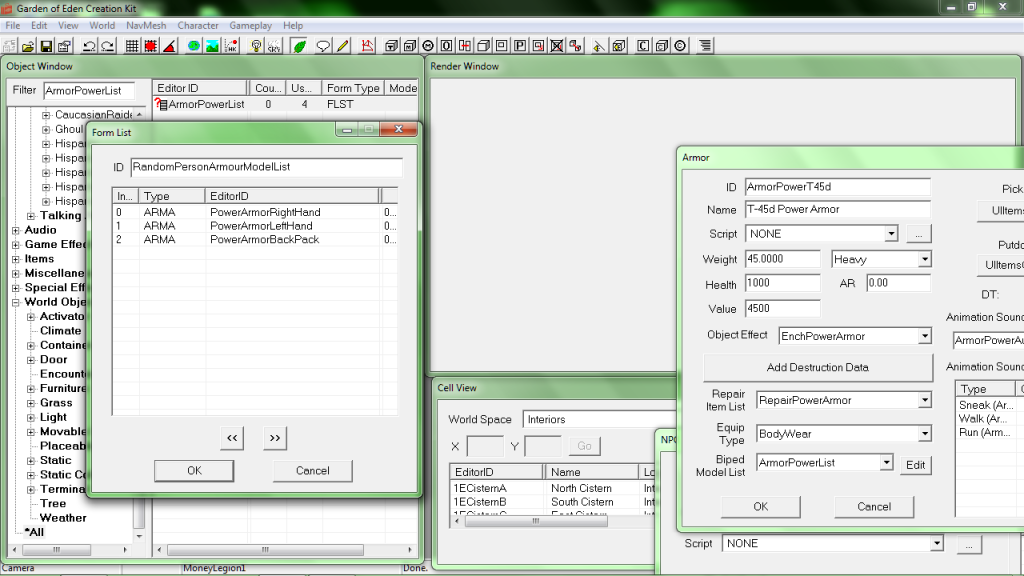Click the crossed-out box toolbar icon
Image resolution: width=1024 pixels, height=576 pixels.
click(x=556, y=46)
